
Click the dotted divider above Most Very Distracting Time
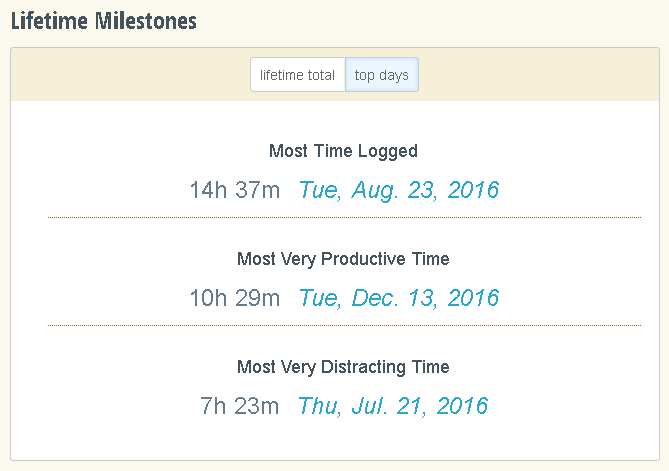point(344,326)
